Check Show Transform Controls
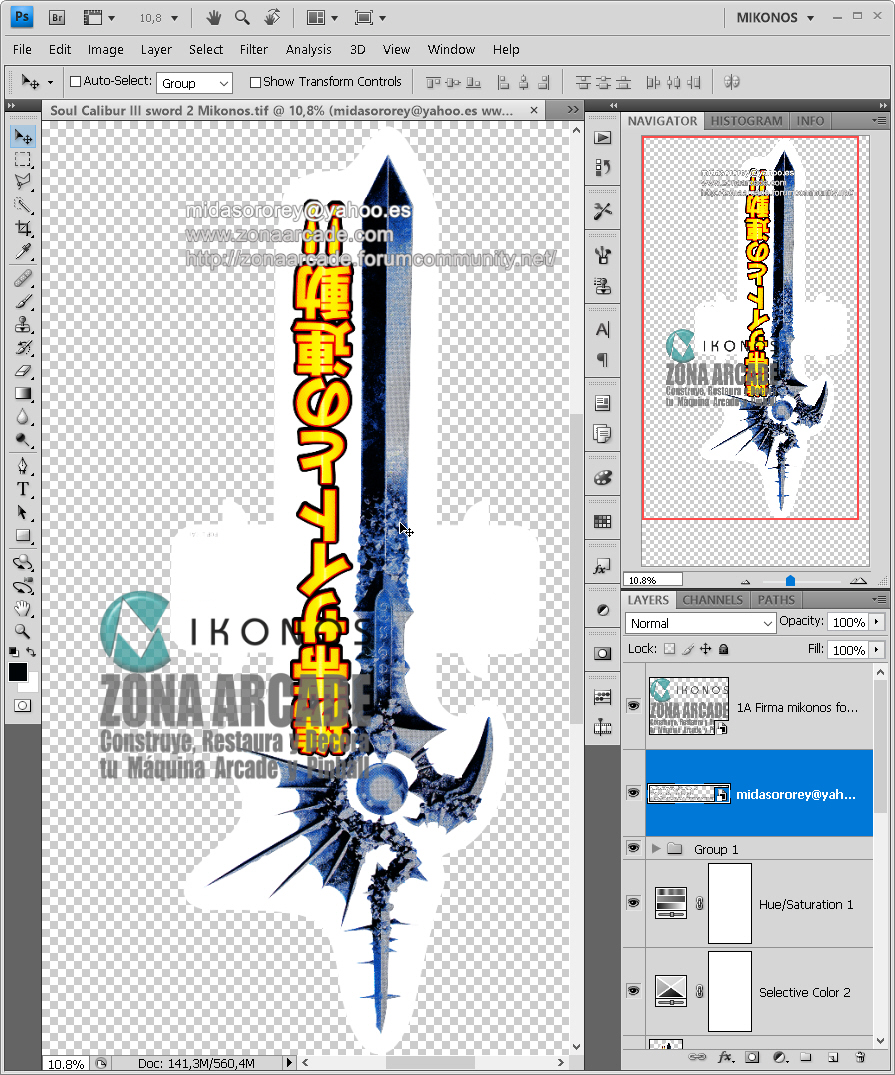 [x=256, y=81]
